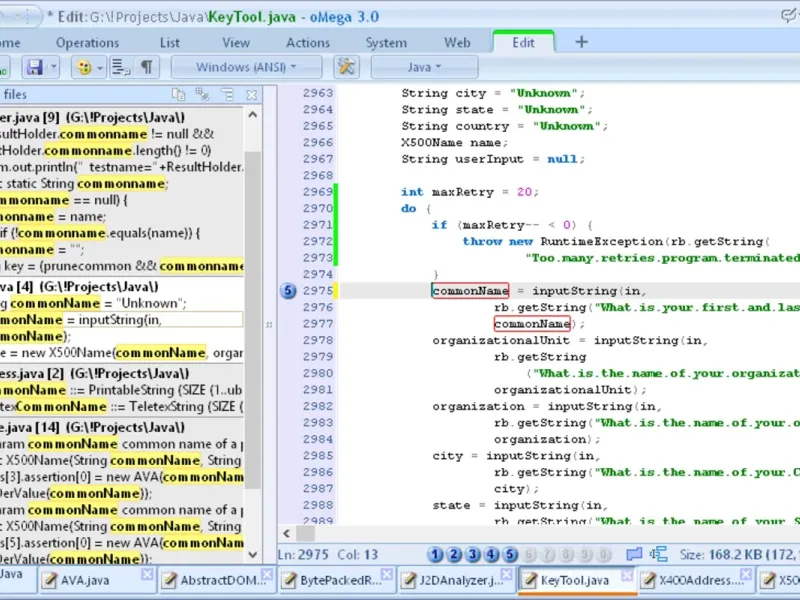Jump to bookmark 4 in status bar
The image size is (800, 600).
click(491, 554)
